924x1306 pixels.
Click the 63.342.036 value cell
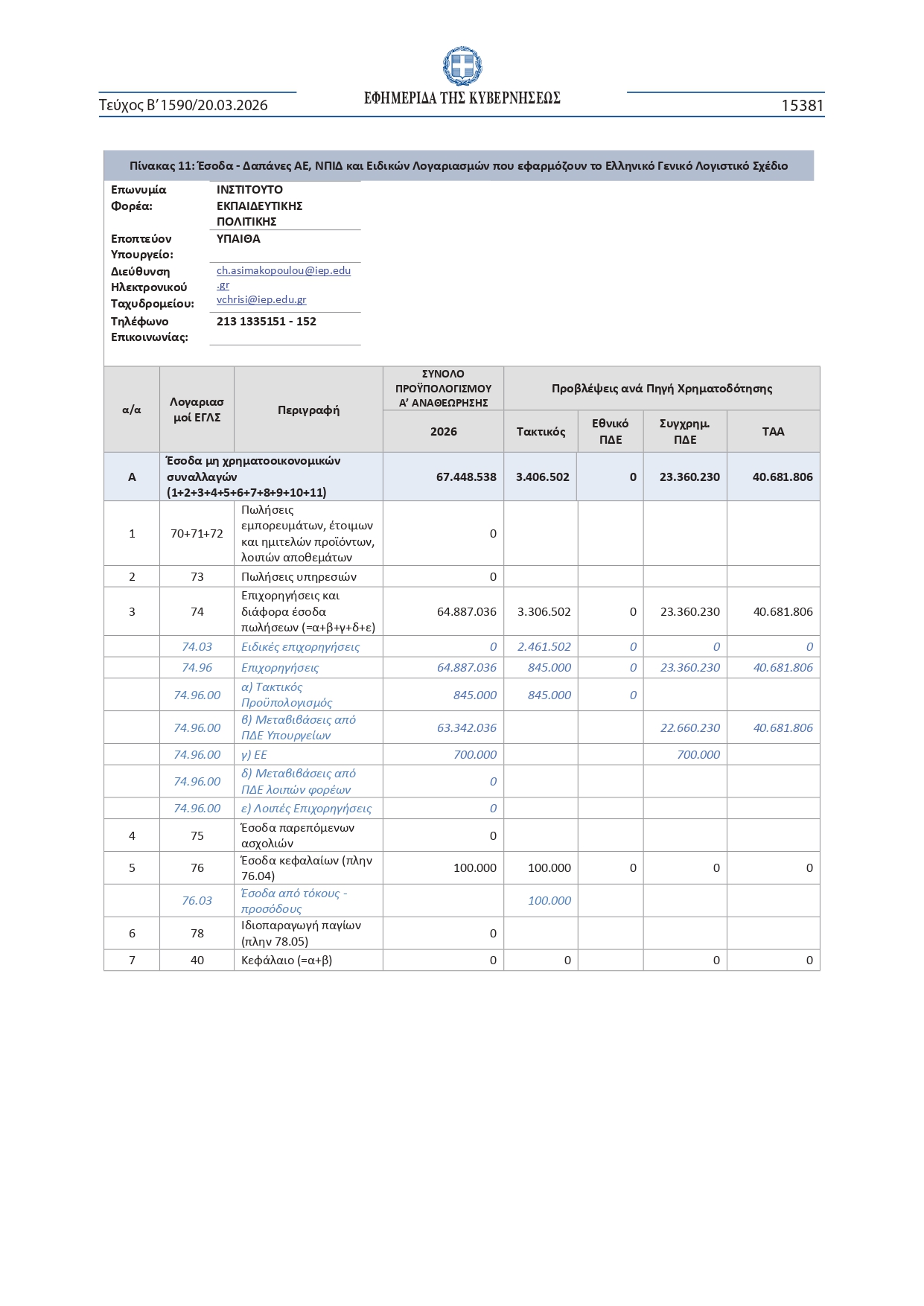[x=466, y=728]
